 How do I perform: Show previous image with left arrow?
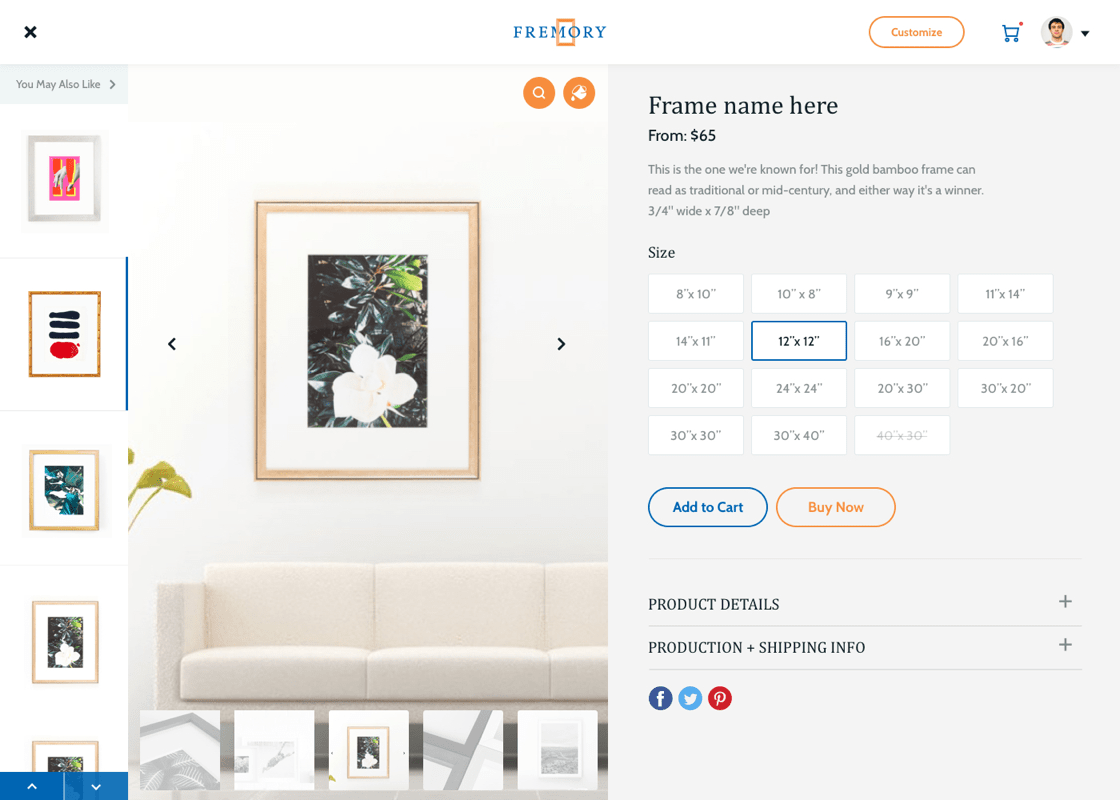(x=172, y=344)
